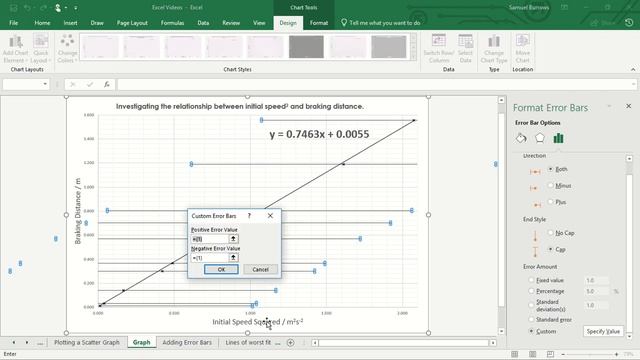The width and height of the screenshot is (640, 360).
Task: Show more sheet tabs via ellipsis
Action: 40,343
